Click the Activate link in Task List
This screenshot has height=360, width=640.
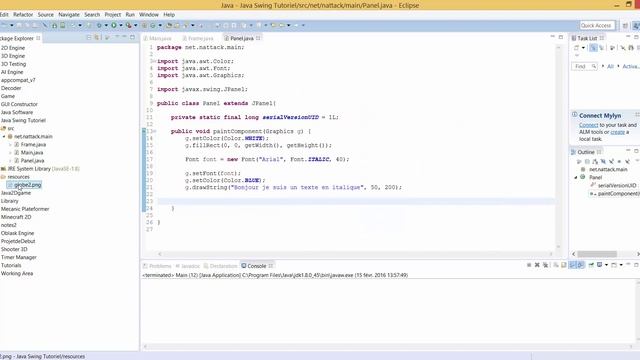point(631,66)
